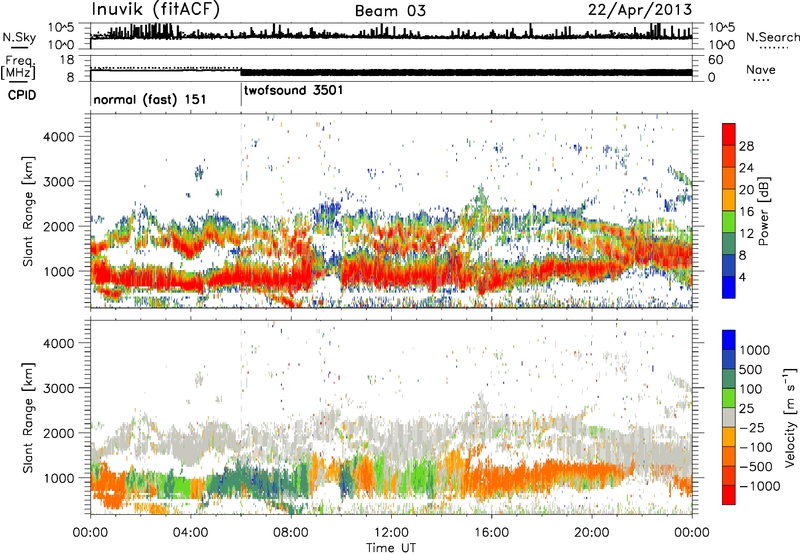Click the blue top of Velocity color bar

729,340
